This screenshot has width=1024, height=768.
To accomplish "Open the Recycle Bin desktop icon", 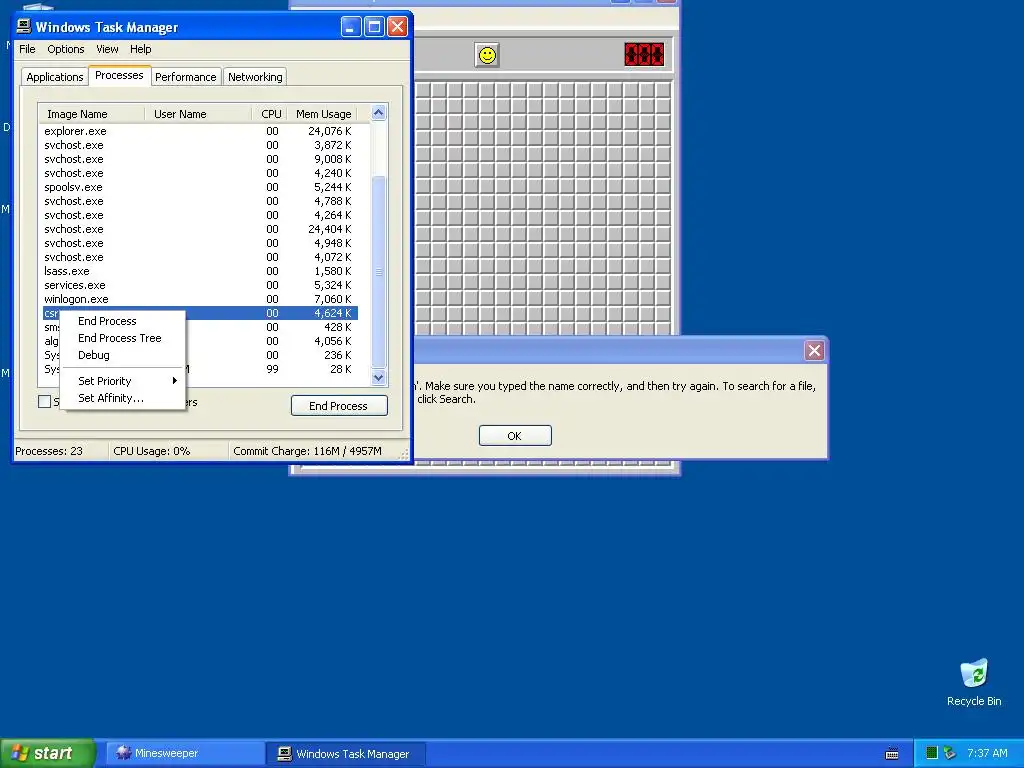I will pos(974,683).
